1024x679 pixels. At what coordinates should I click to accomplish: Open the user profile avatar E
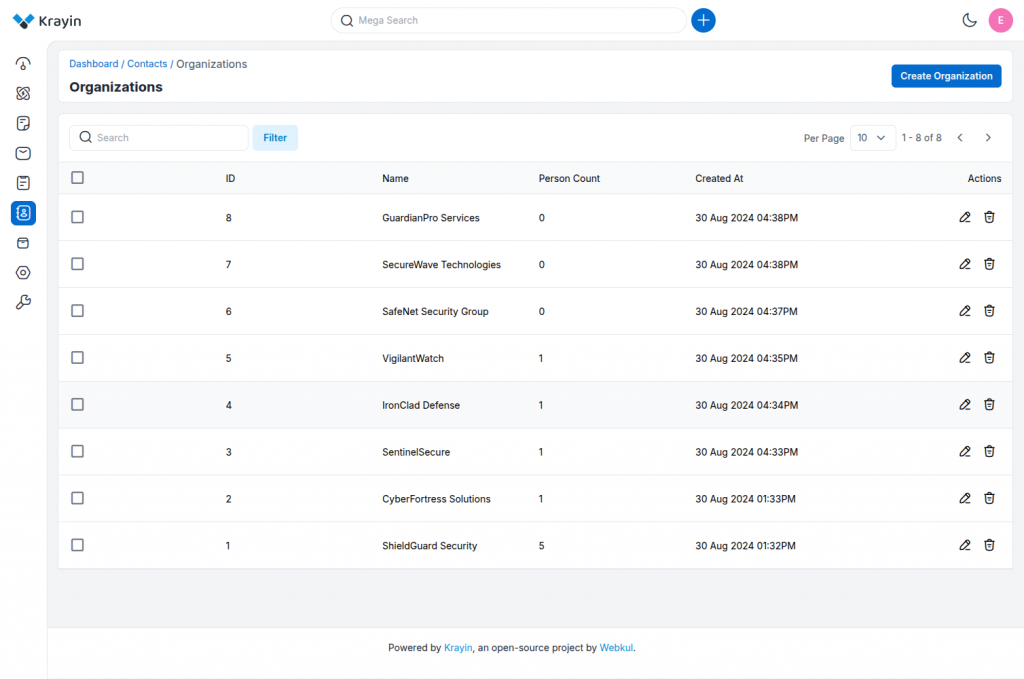pos(1000,20)
